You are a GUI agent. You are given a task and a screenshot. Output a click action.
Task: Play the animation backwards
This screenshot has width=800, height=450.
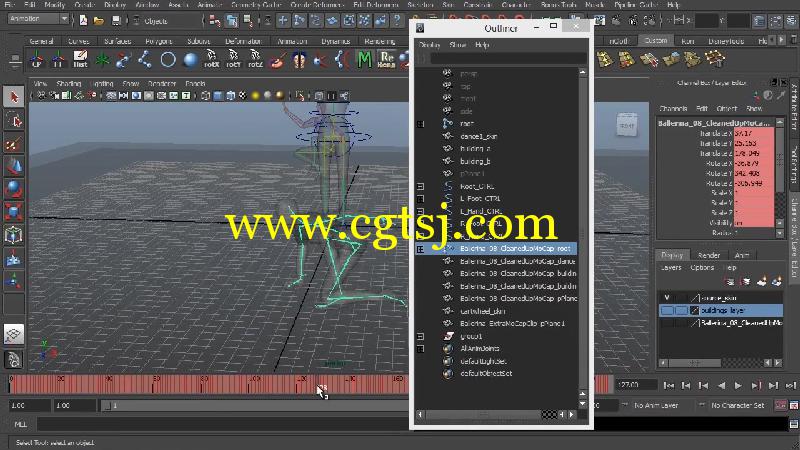(721, 386)
